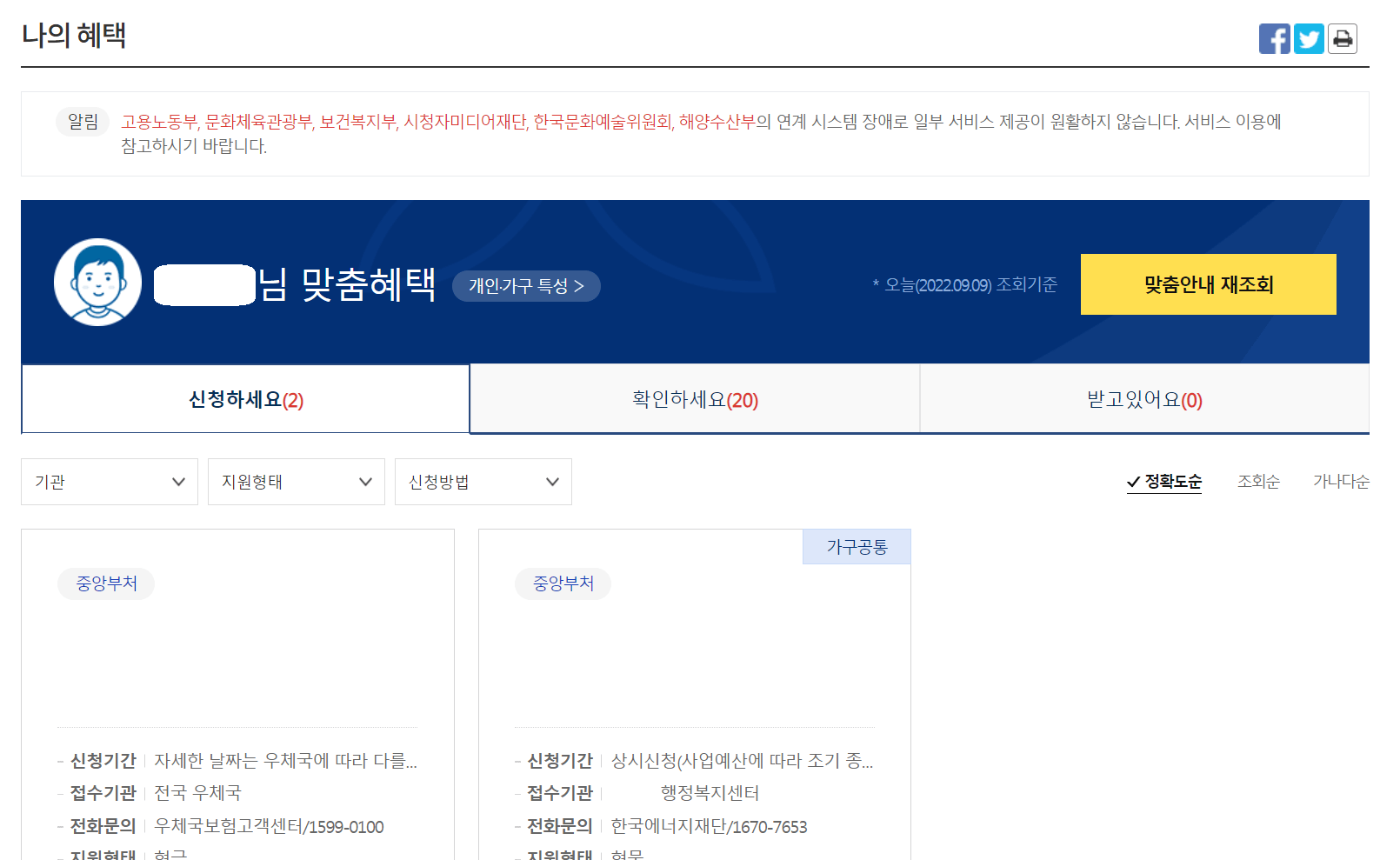The height and width of the screenshot is (860, 1400).
Task: Click the 가구공통 badge
Action: point(857,547)
